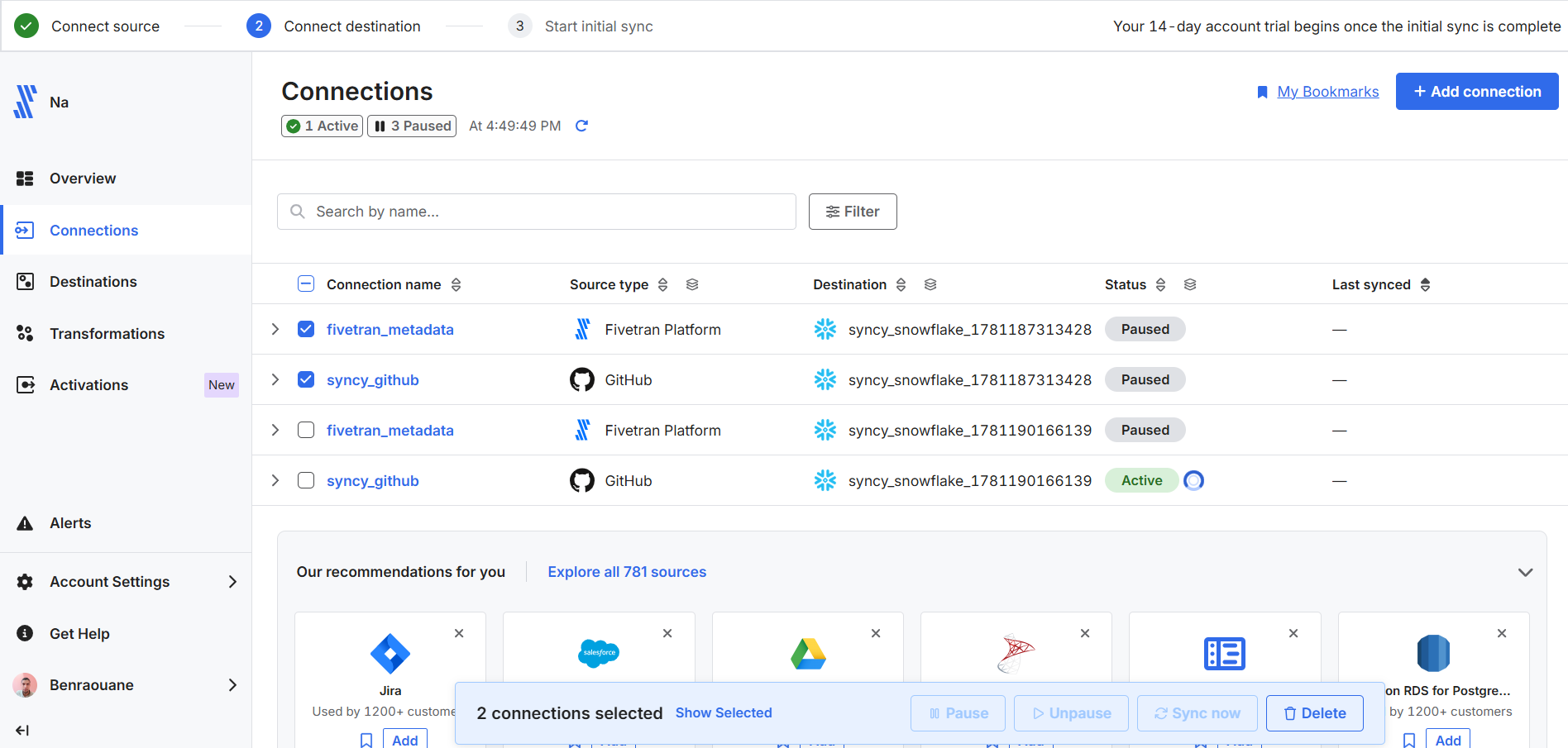Expand the paused syncy_github row
Screen dimensions: 1568x748
[x=275, y=379]
